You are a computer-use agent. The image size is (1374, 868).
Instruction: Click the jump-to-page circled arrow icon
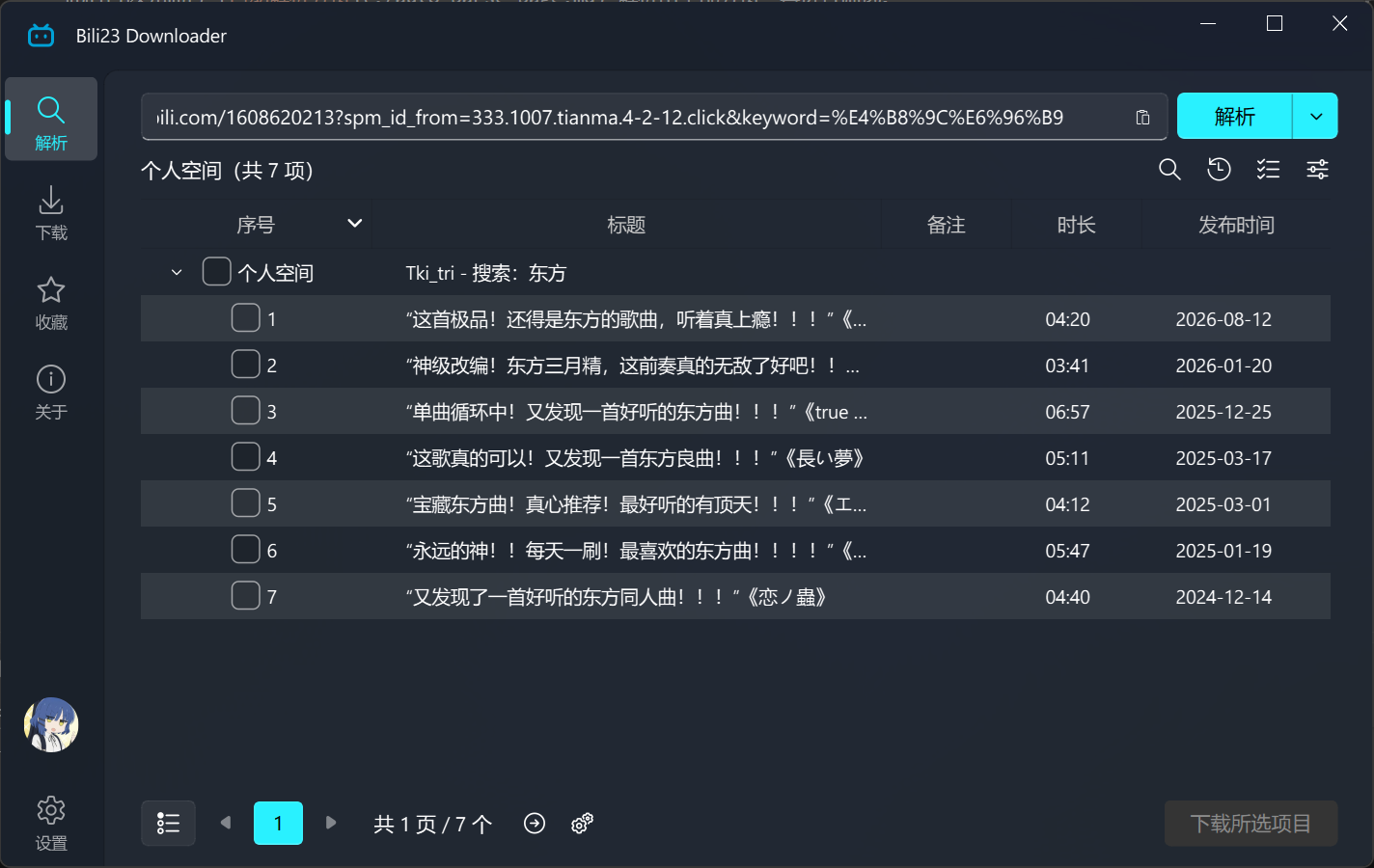coord(535,823)
